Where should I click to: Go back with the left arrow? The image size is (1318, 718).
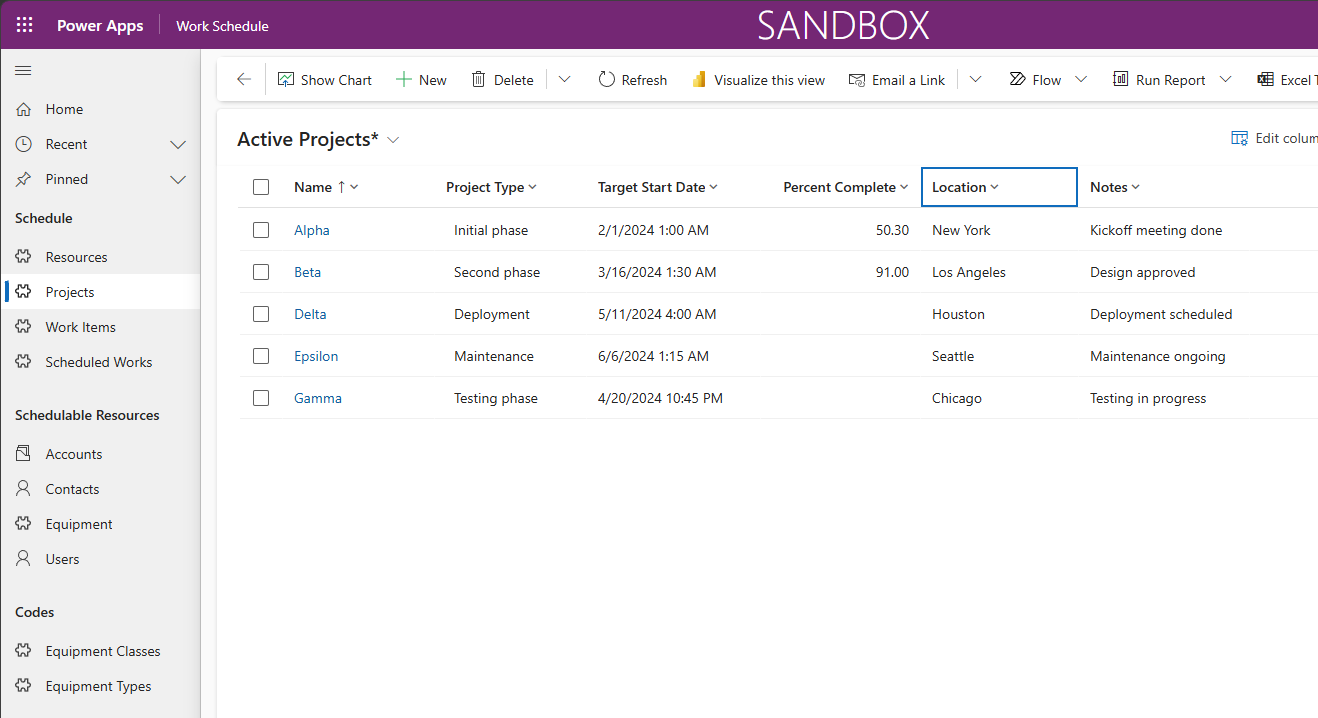coord(244,80)
